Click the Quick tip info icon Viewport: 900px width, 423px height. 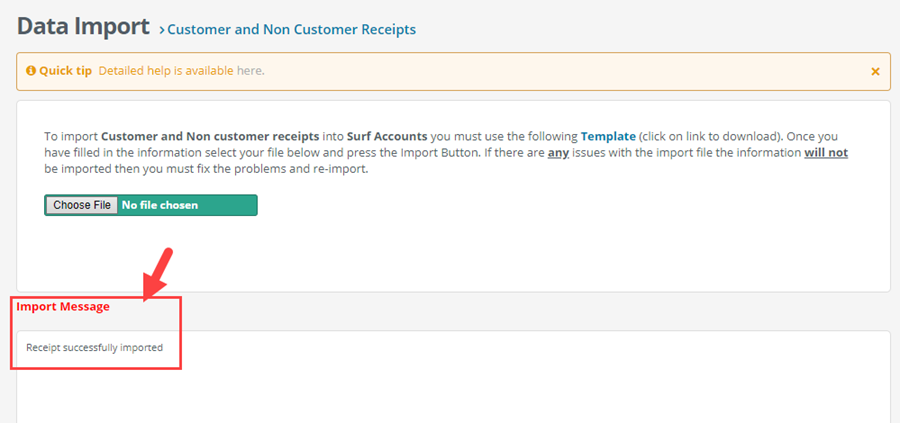click(31, 71)
